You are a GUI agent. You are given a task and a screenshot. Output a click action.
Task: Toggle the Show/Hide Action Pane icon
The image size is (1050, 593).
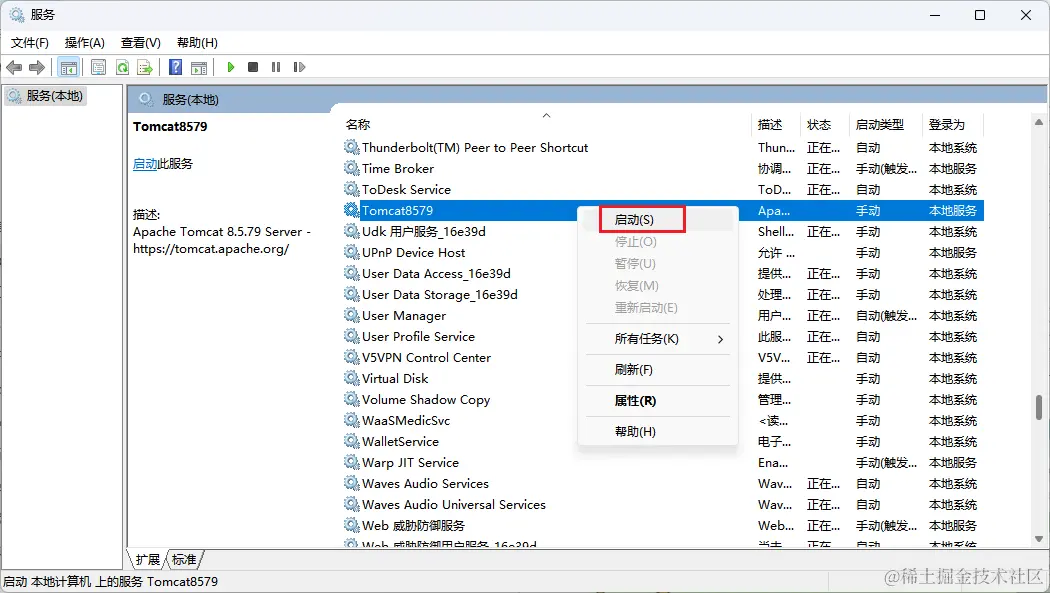[199, 67]
